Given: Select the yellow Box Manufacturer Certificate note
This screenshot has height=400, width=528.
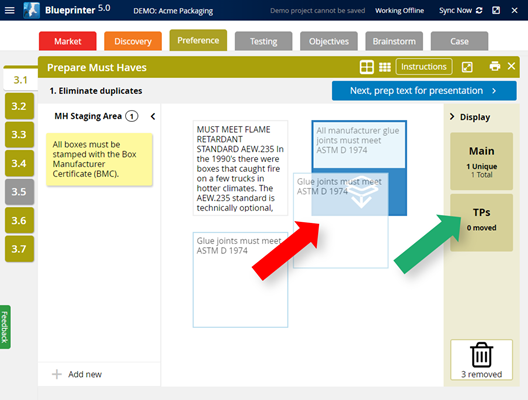Looking at the screenshot, I should 99,159.
